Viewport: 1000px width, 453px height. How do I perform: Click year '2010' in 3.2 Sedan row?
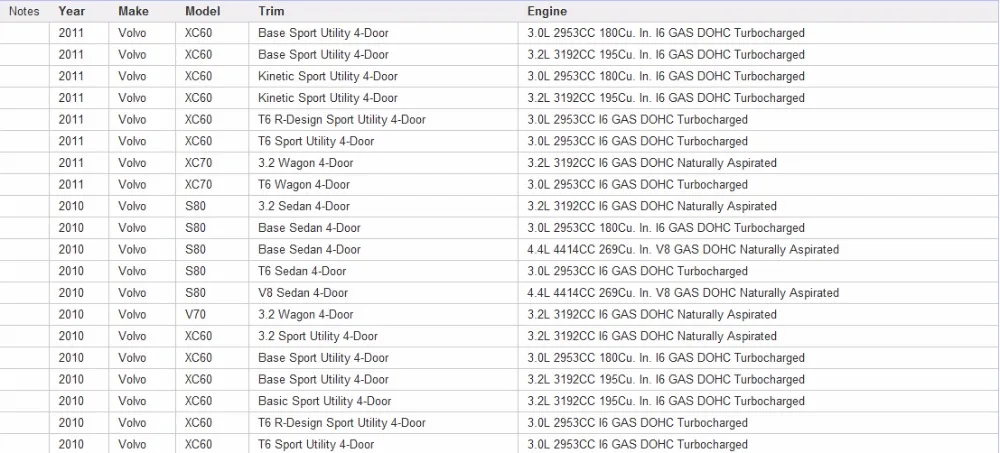(x=79, y=206)
